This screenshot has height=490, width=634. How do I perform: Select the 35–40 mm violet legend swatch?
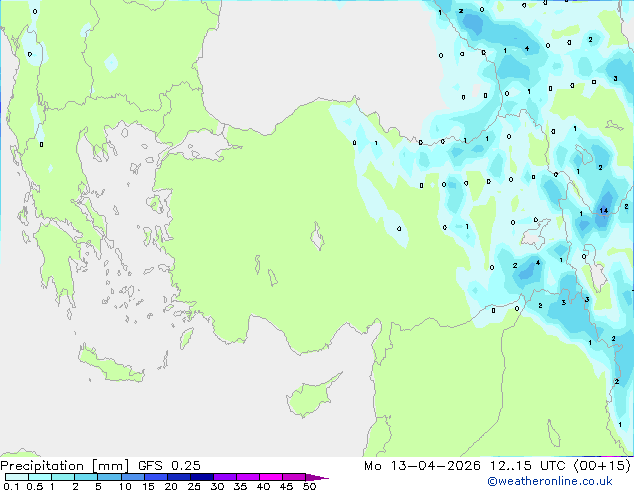click(248, 477)
